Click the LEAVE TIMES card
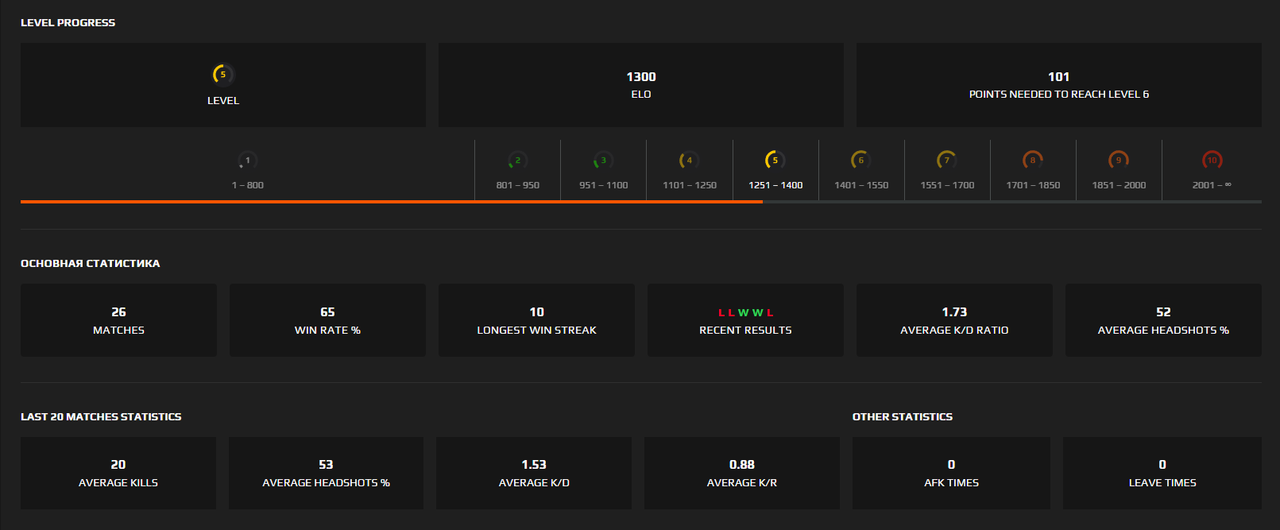 1162,473
